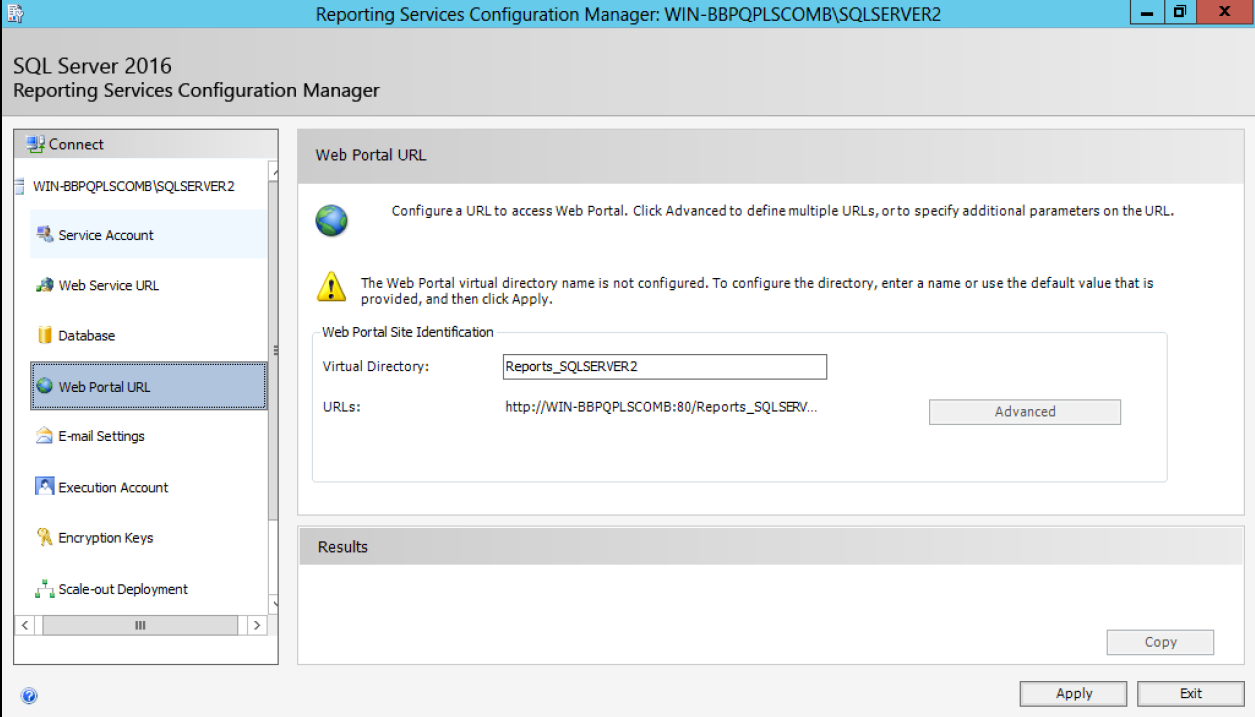Click the blue help question mark icon
The width and height of the screenshot is (1255, 717).
(28, 696)
